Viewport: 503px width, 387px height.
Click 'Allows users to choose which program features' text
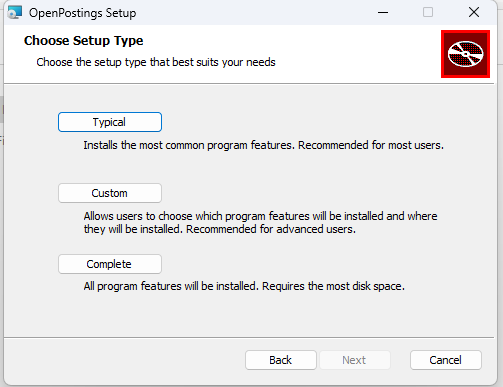(x=260, y=223)
